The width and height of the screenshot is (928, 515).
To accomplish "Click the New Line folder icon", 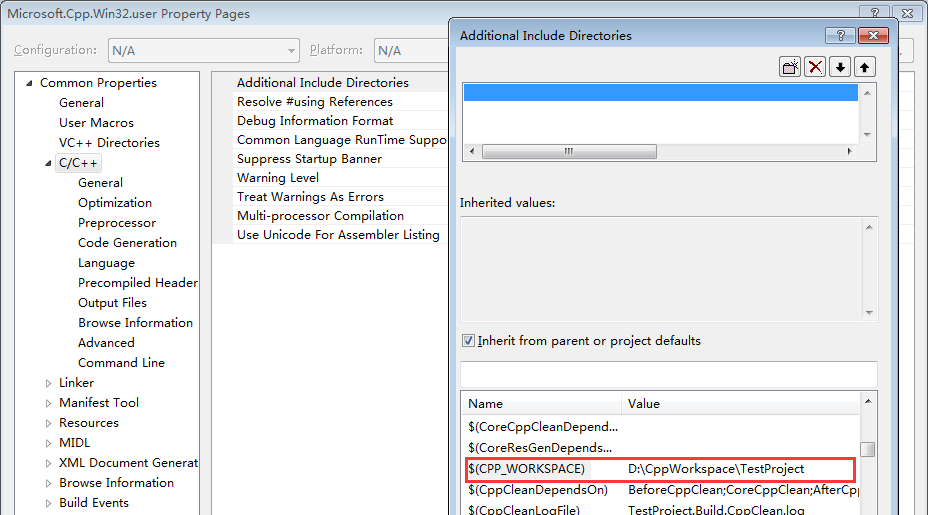I will click(x=790, y=67).
